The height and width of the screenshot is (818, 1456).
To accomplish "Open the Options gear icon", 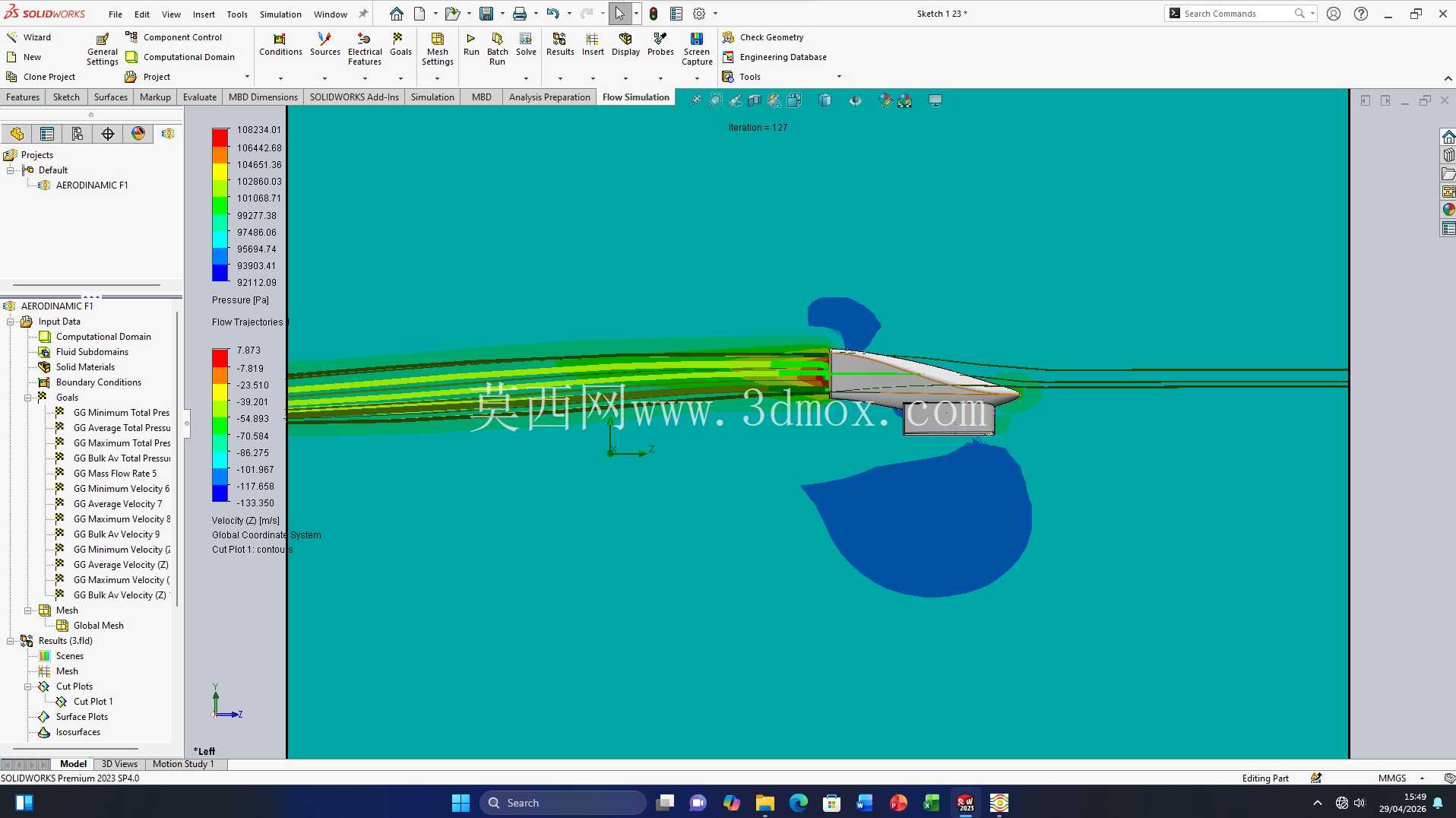I will (699, 14).
